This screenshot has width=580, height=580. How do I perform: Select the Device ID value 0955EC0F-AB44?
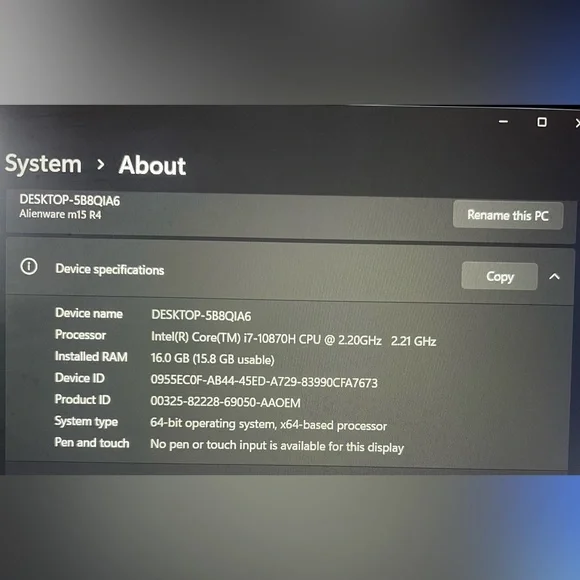click(x=264, y=381)
